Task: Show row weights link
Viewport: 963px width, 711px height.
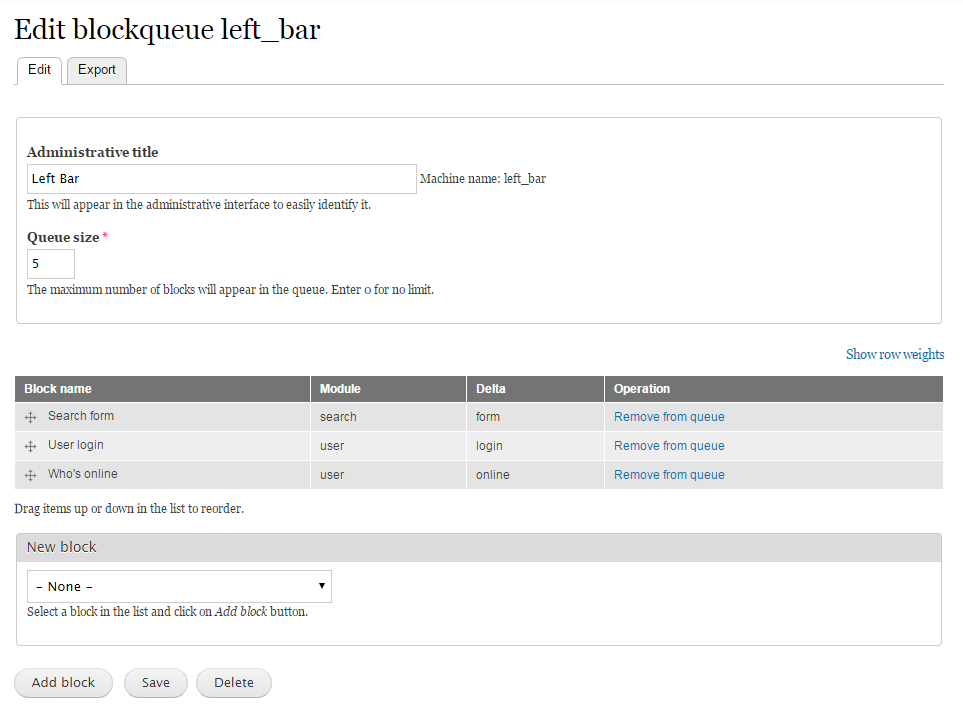Action: coord(895,354)
